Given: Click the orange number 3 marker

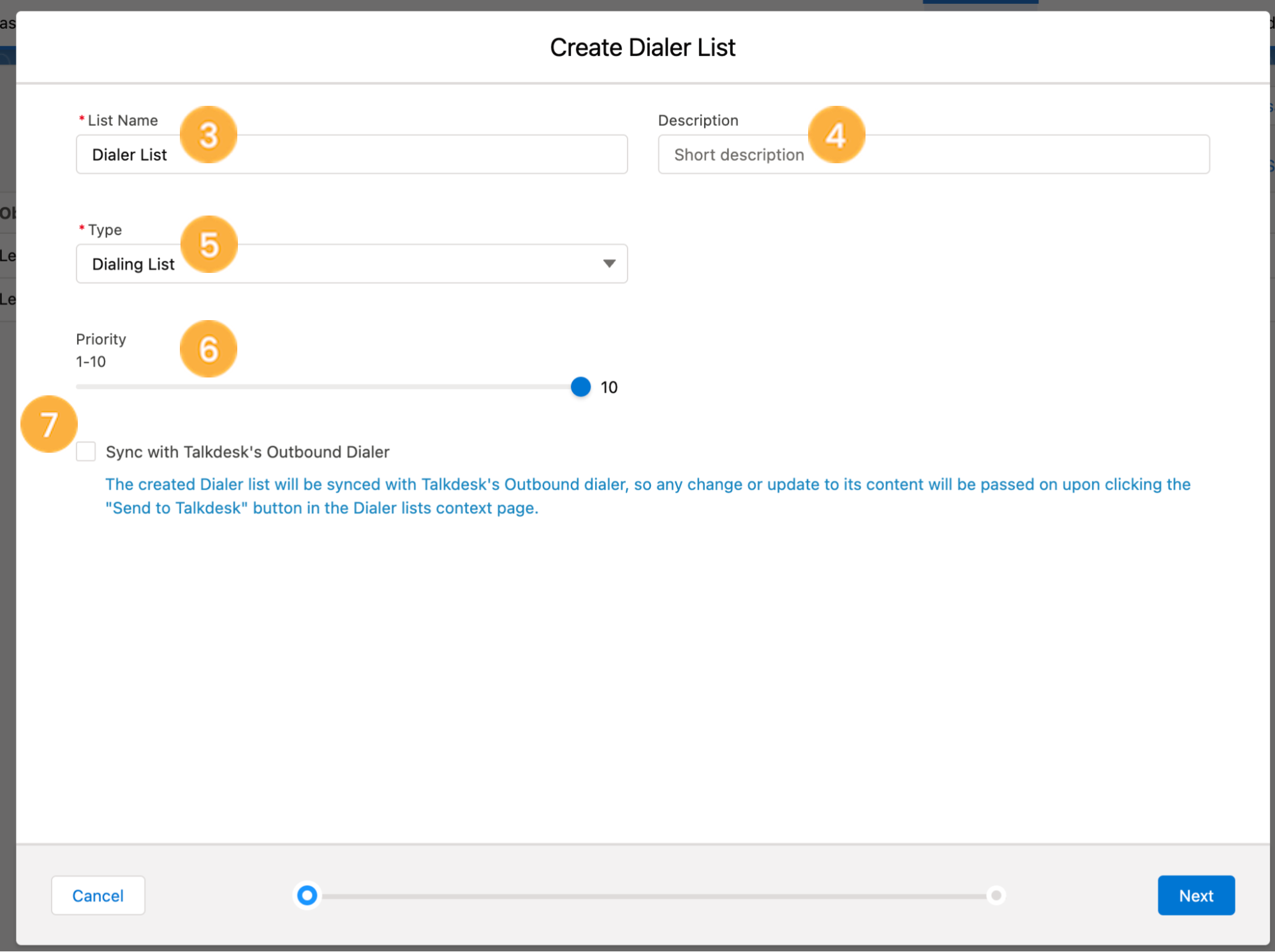Looking at the screenshot, I should tap(208, 134).
